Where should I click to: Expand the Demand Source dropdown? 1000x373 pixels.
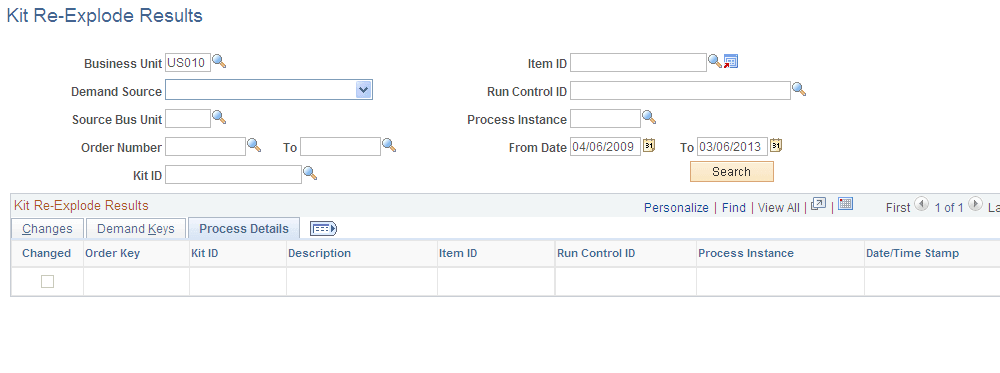click(364, 90)
